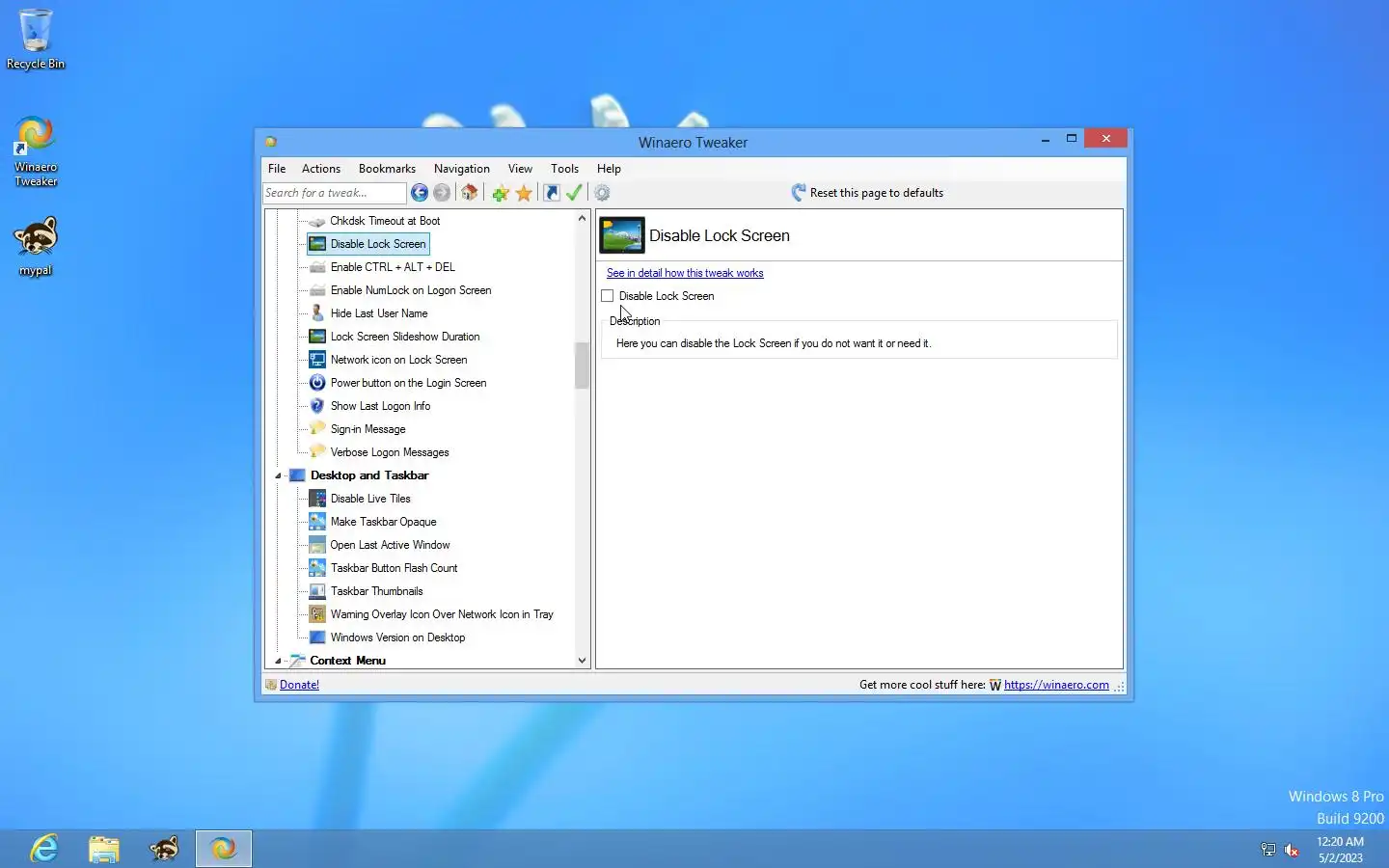
Task: Collapse the Desktop and Taskbar category
Action: point(278,475)
